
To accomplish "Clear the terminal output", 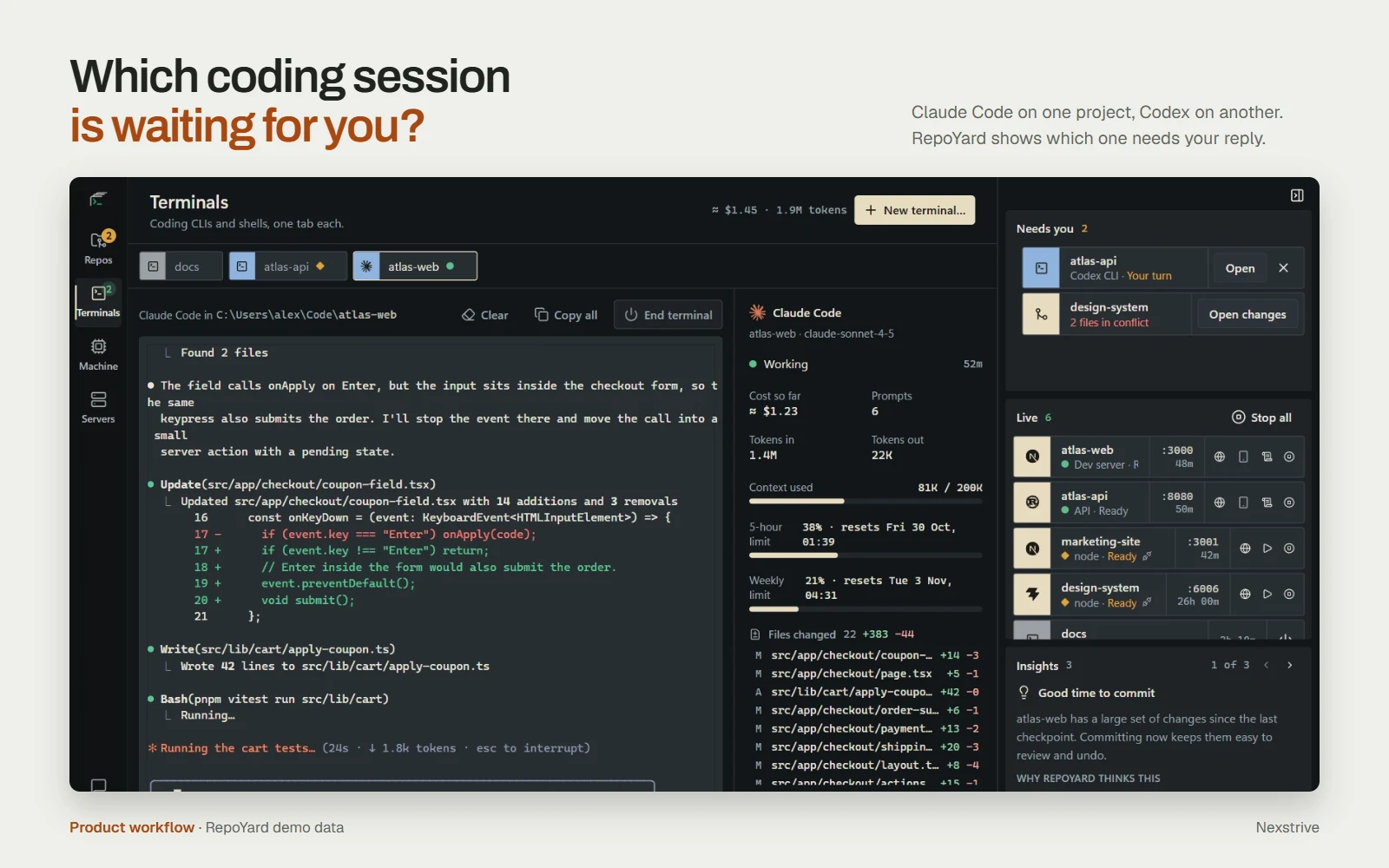I will click(485, 315).
